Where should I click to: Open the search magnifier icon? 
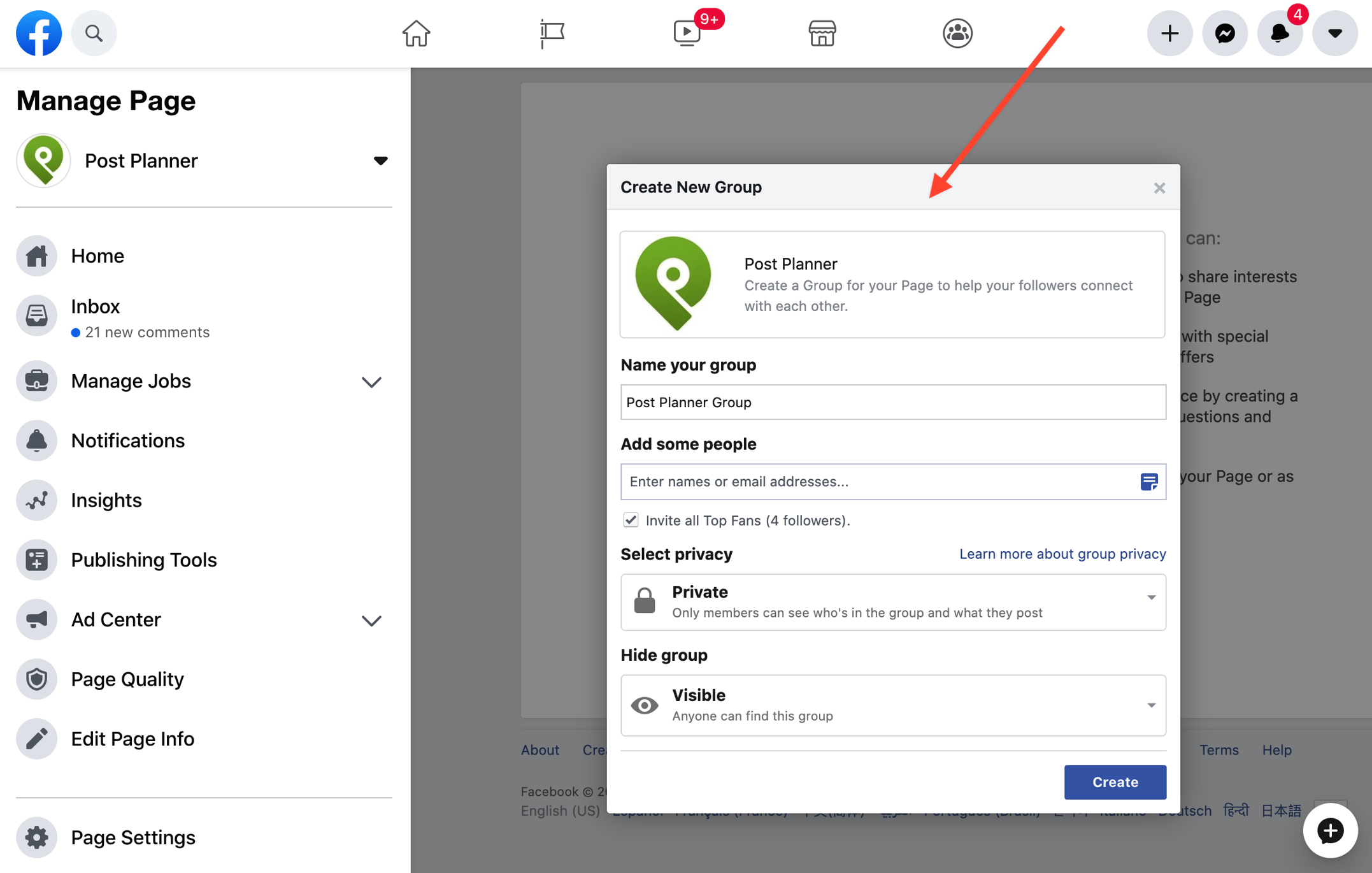[x=94, y=33]
